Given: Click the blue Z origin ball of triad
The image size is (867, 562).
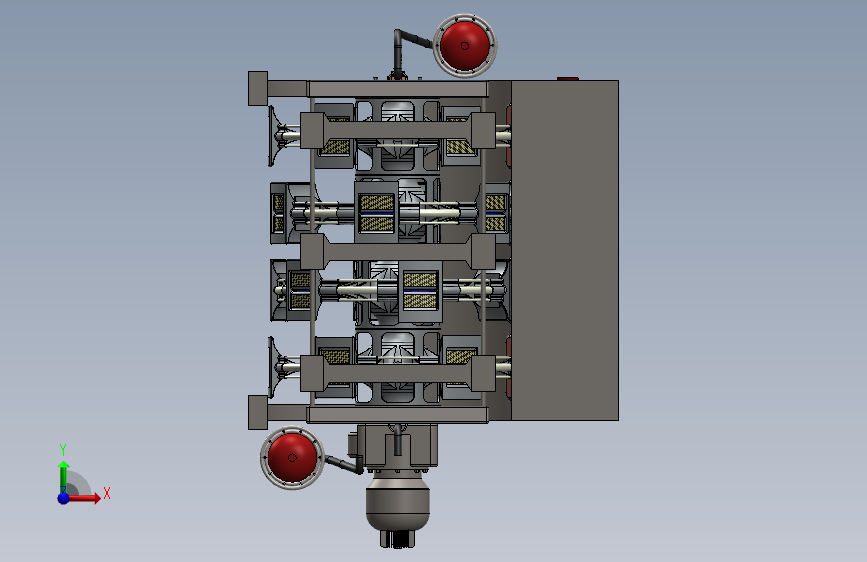Looking at the screenshot, I should point(64,498).
